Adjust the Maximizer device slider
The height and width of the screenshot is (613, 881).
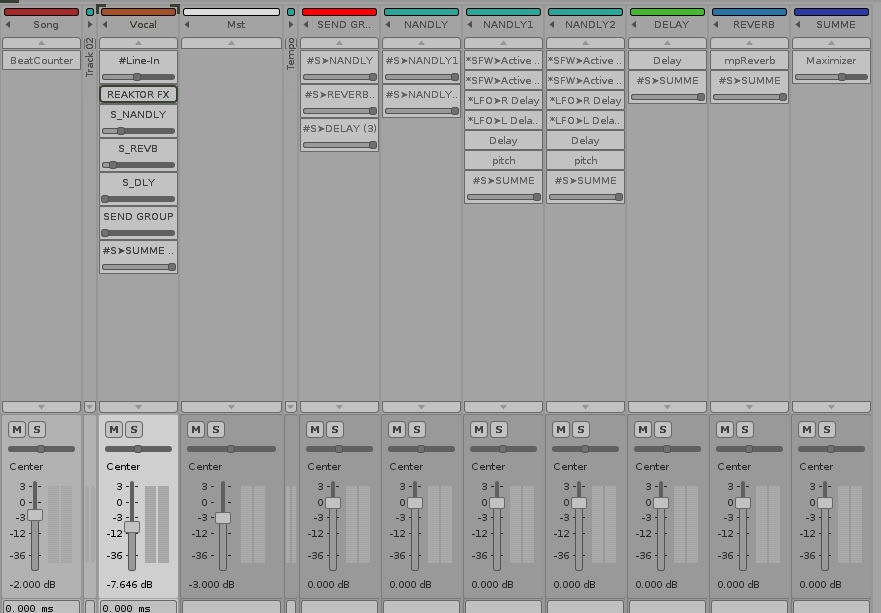click(831, 77)
